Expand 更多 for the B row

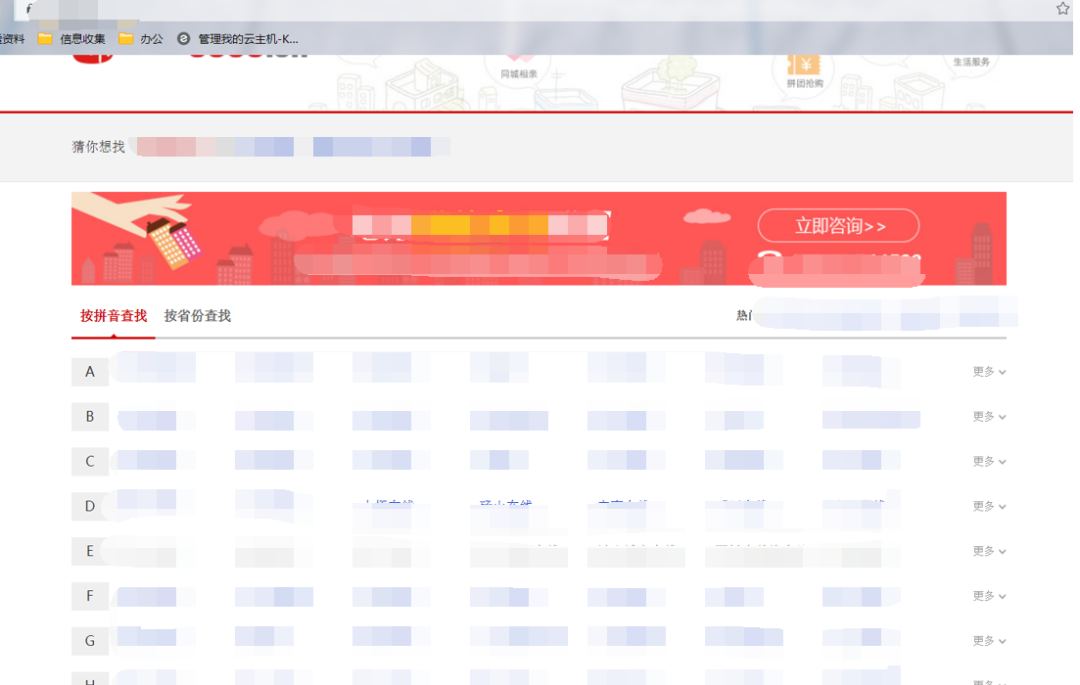pos(989,417)
